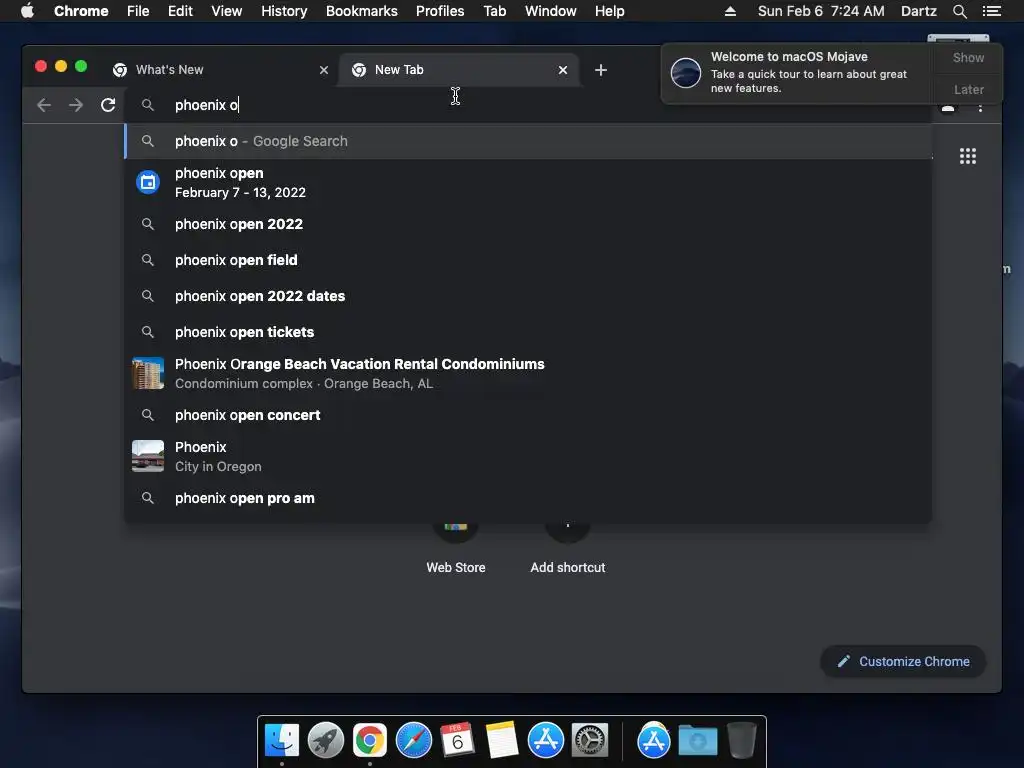The image size is (1024, 768).
Task: Click the date and time in menu bar
Action: click(821, 11)
